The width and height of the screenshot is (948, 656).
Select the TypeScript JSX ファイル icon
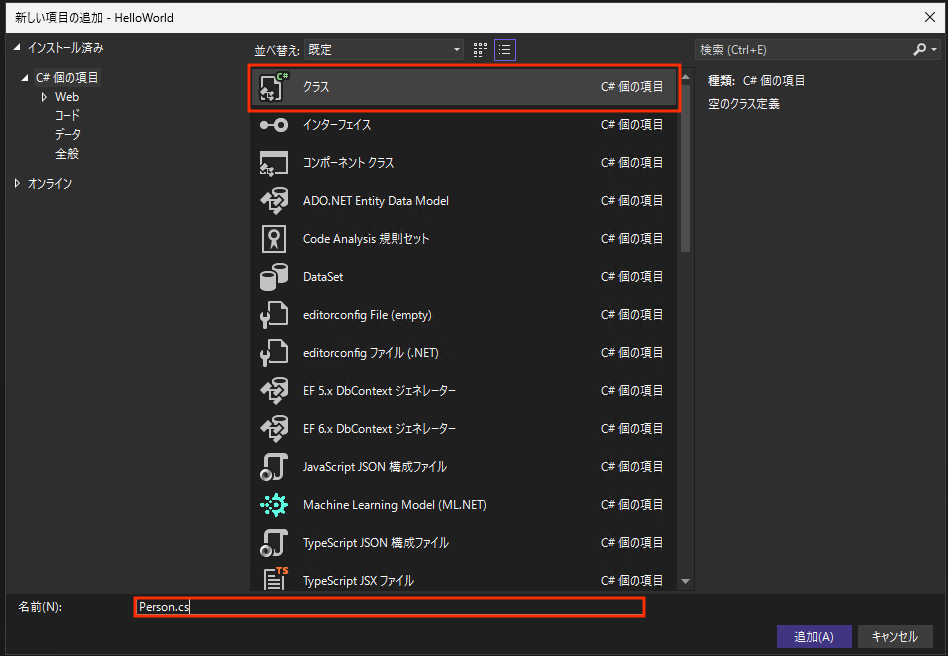(x=276, y=579)
